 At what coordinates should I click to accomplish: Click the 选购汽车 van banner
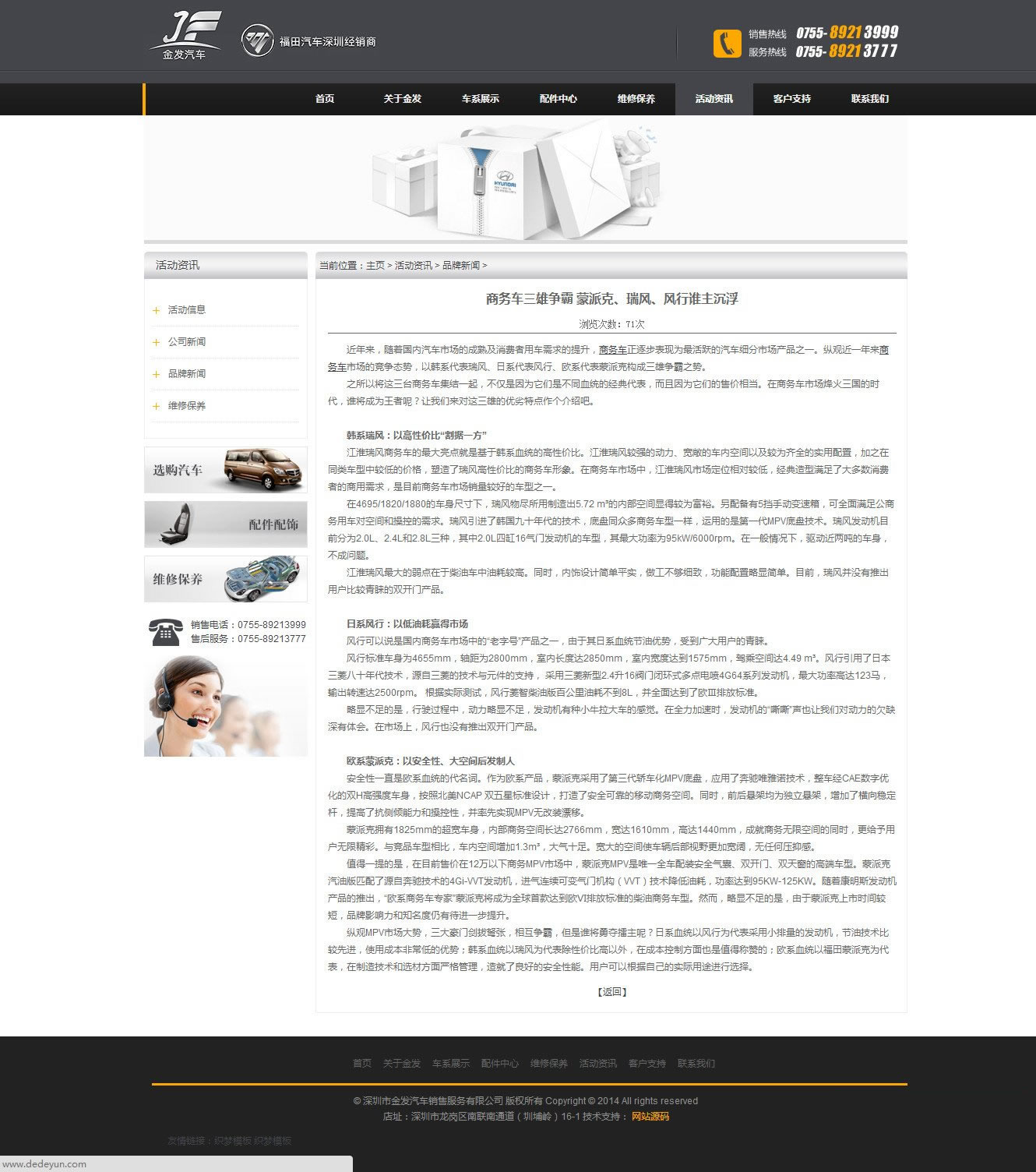226,470
